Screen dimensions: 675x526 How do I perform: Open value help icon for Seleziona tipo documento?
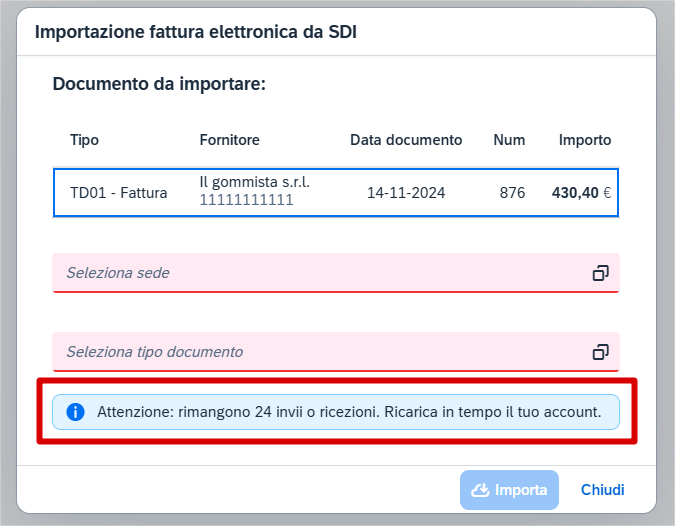tap(601, 352)
